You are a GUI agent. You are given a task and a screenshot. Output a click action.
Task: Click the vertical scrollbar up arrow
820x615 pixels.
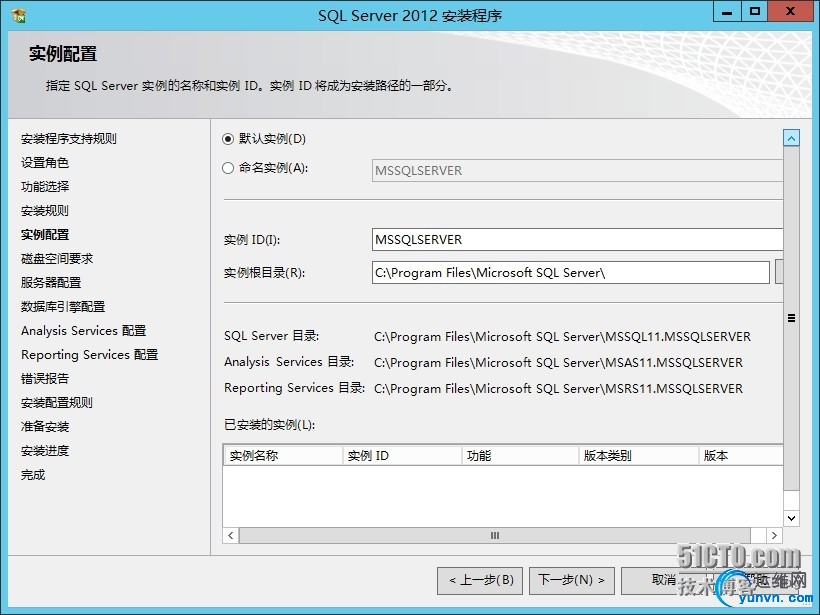[791, 139]
